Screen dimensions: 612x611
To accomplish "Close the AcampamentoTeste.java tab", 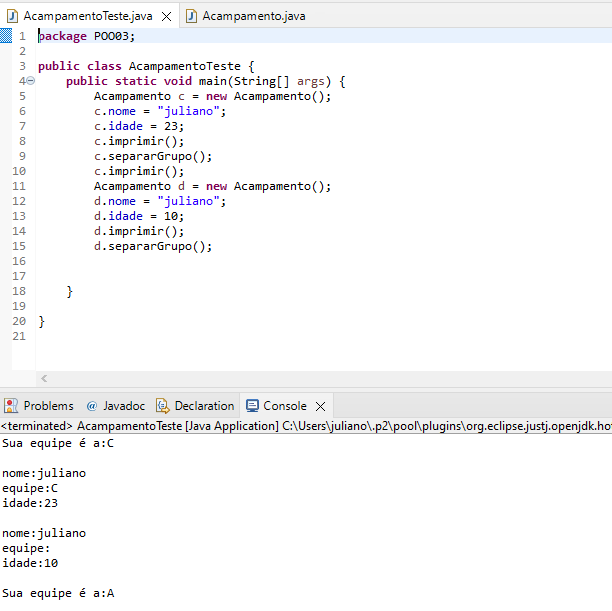I will pyautogui.click(x=167, y=16).
